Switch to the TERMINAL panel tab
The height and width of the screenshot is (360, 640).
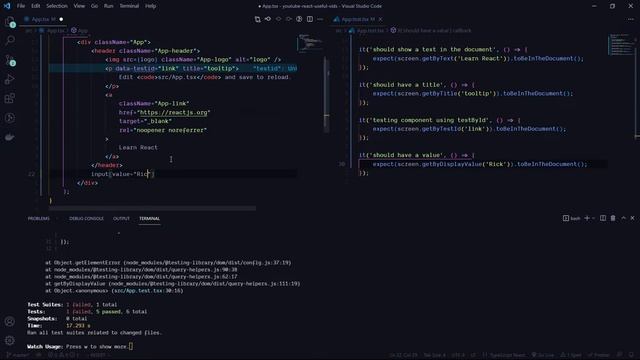pos(149,218)
